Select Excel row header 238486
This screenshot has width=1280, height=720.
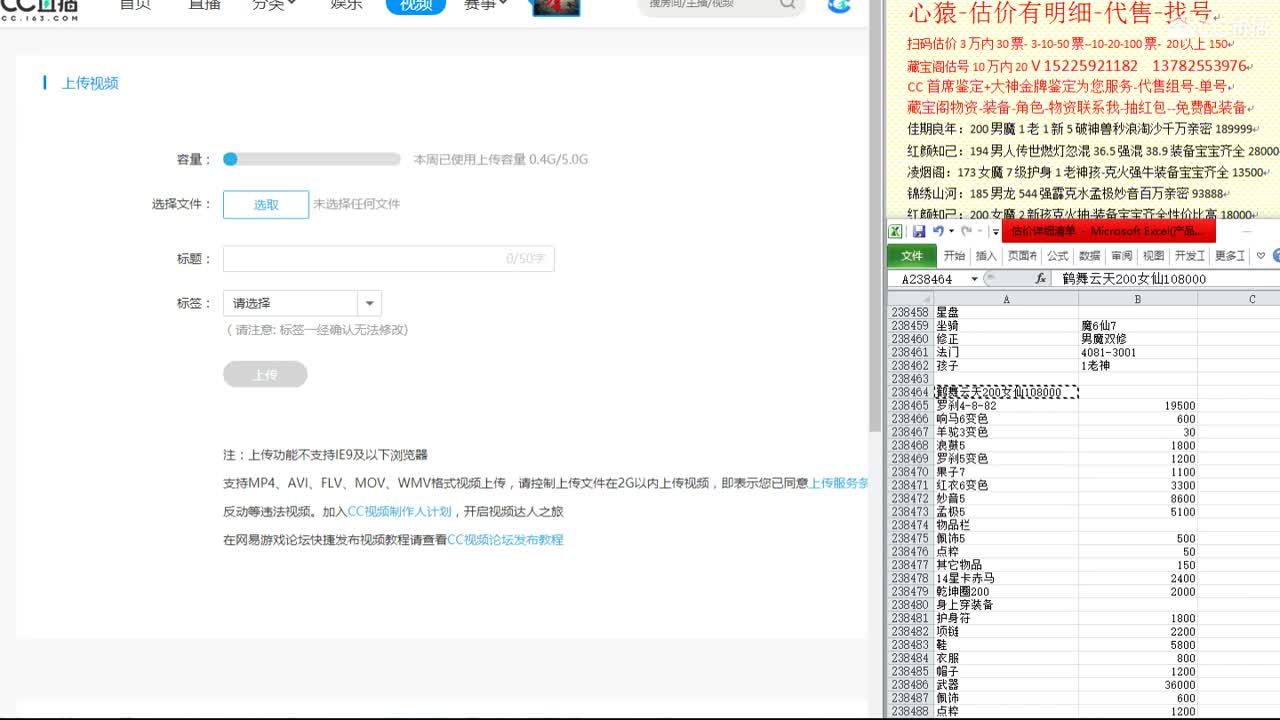point(910,685)
